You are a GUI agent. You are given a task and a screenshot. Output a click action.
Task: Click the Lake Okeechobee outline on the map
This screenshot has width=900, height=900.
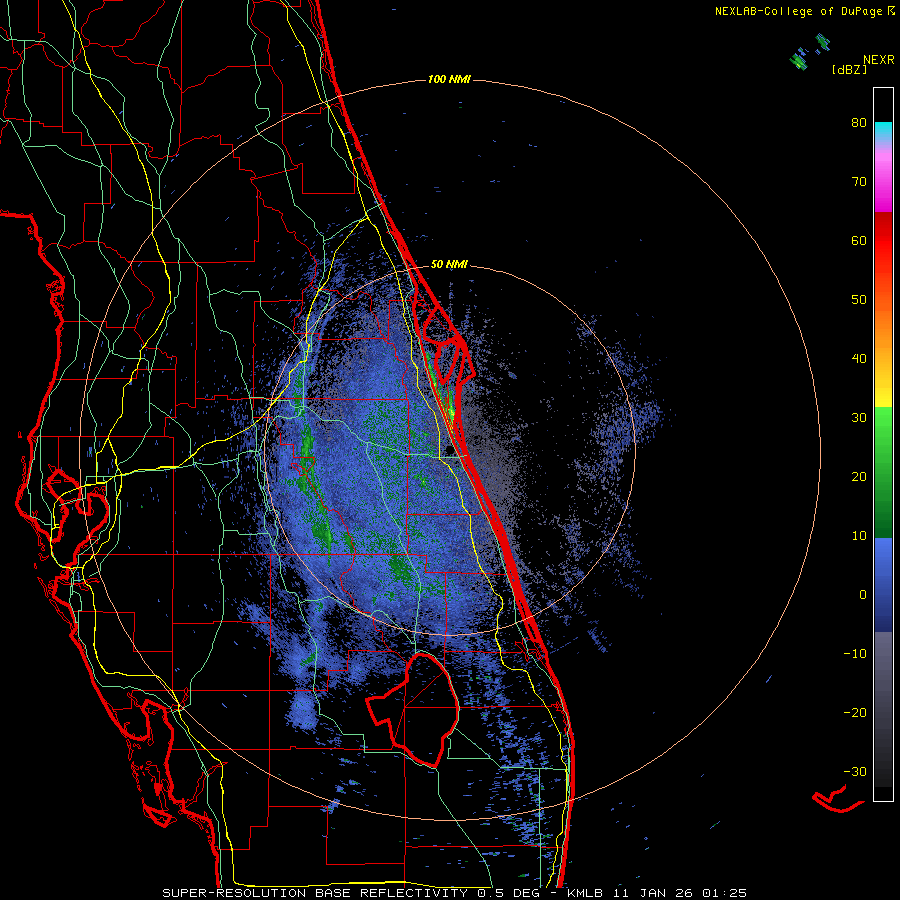click(x=414, y=708)
